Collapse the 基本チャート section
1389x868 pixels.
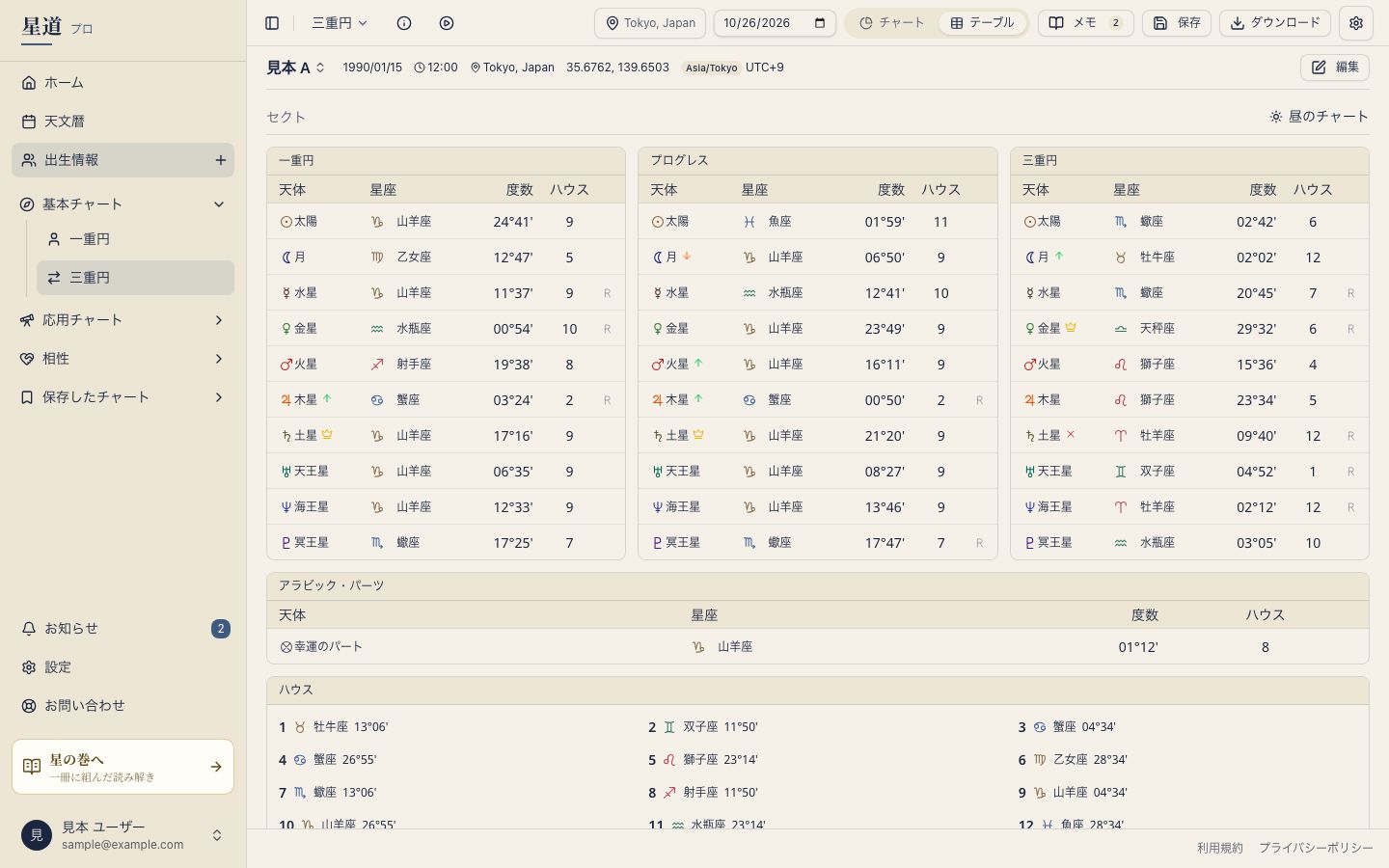(x=123, y=204)
